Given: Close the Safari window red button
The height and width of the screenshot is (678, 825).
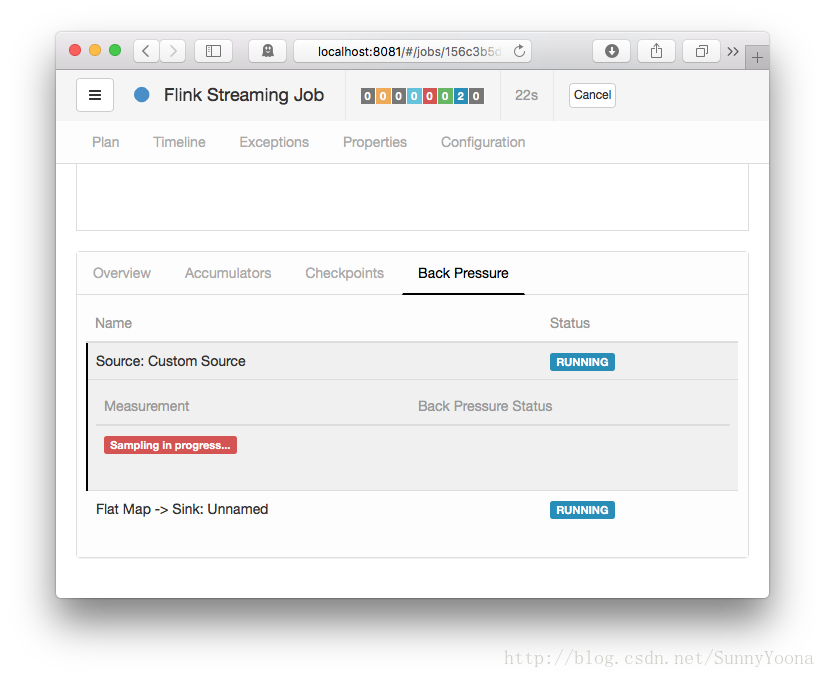Looking at the screenshot, I should [x=75, y=50].
